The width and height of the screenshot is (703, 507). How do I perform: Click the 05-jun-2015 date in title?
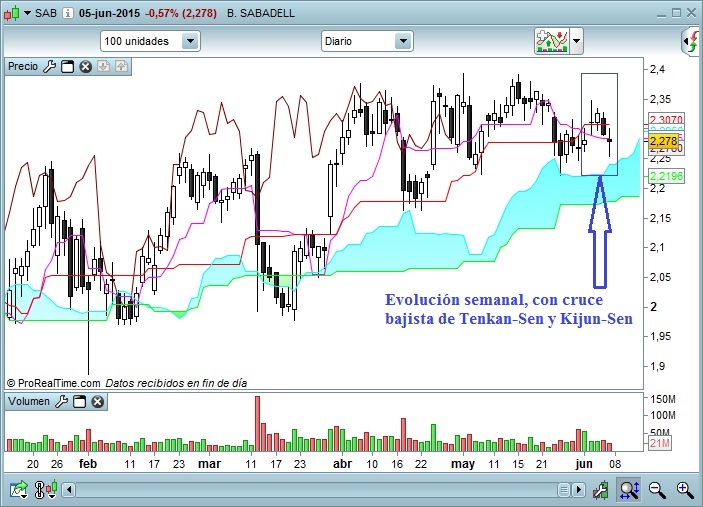(x=109, y=13)
